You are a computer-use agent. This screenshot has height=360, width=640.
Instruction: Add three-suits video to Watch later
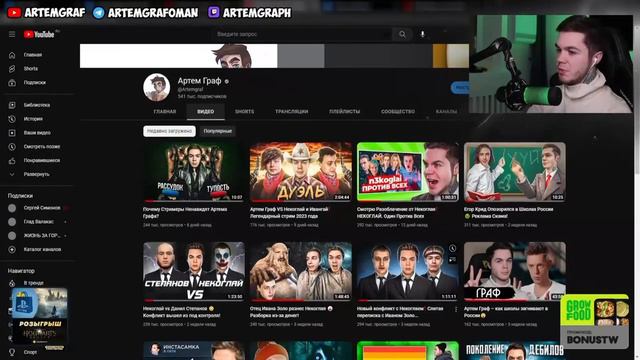[453, 248]
